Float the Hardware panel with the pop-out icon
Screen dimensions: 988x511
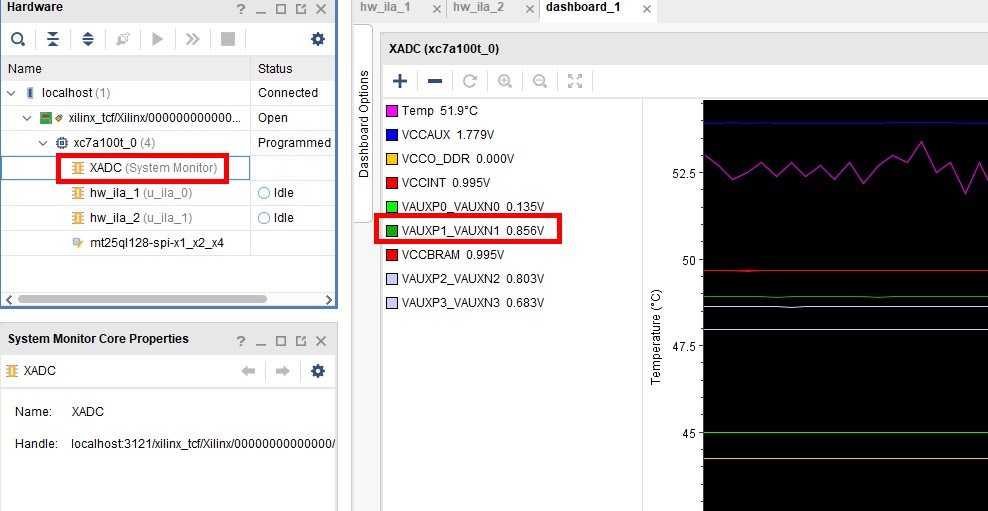coord(301,9)
